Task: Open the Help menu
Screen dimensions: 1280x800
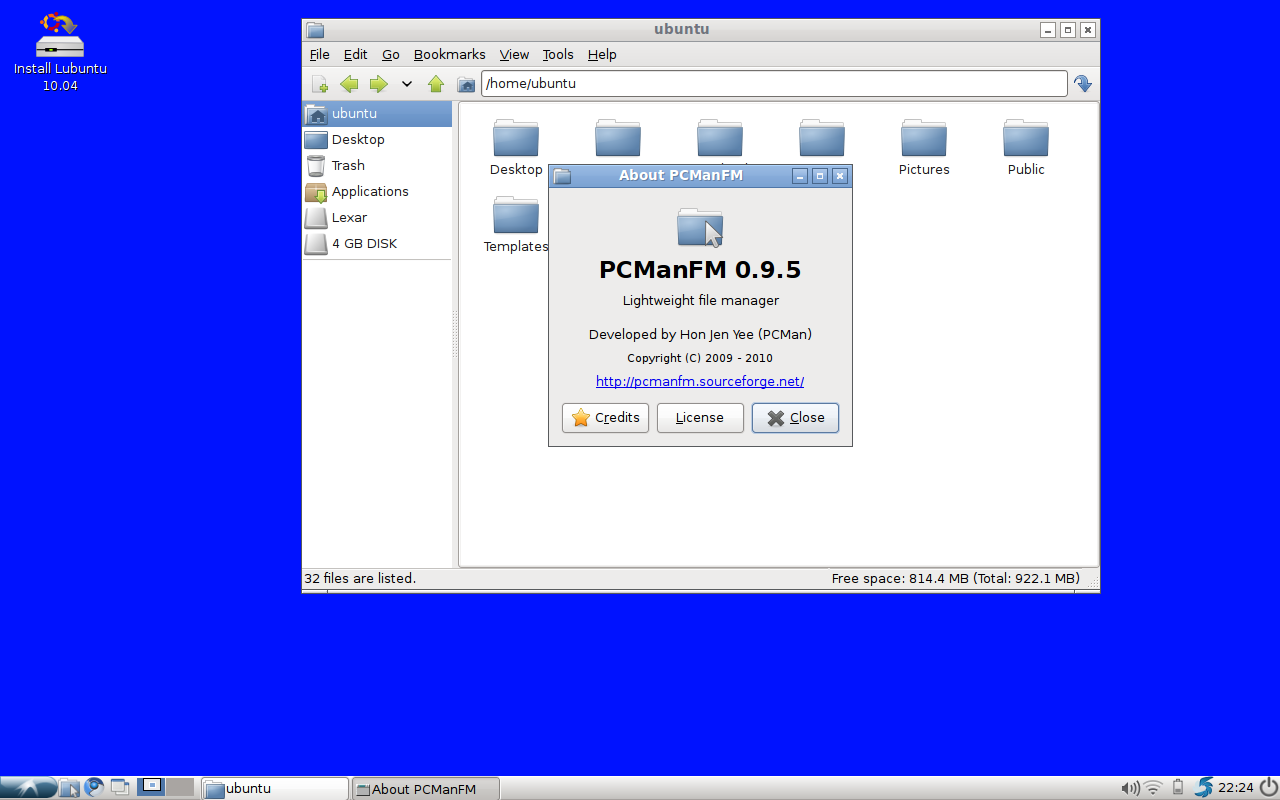Action: tap(602, 54)
